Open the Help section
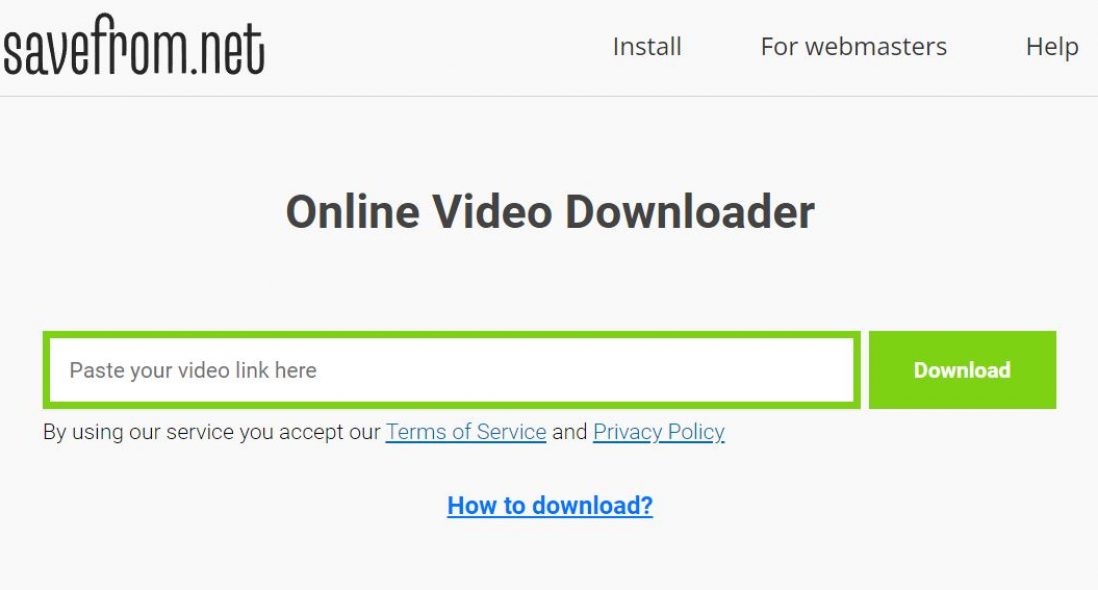 (1052, 47)
